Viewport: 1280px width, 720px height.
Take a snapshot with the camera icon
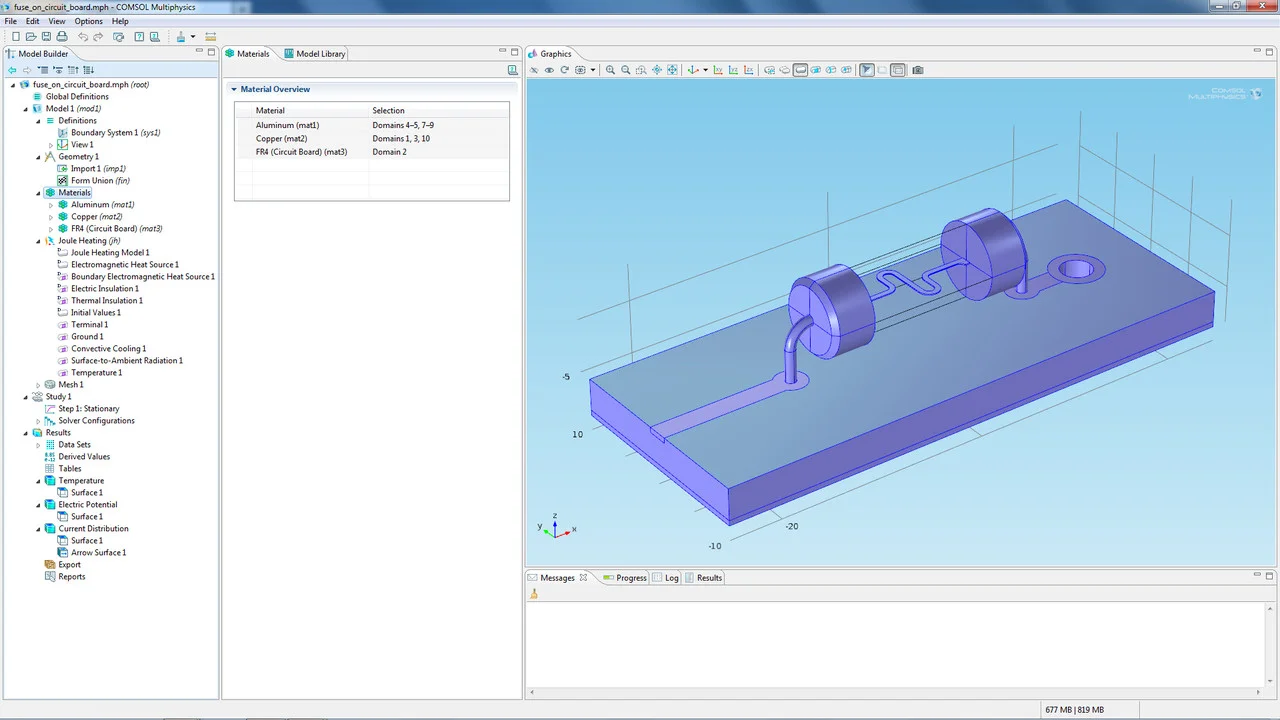[x=917, y=70]
